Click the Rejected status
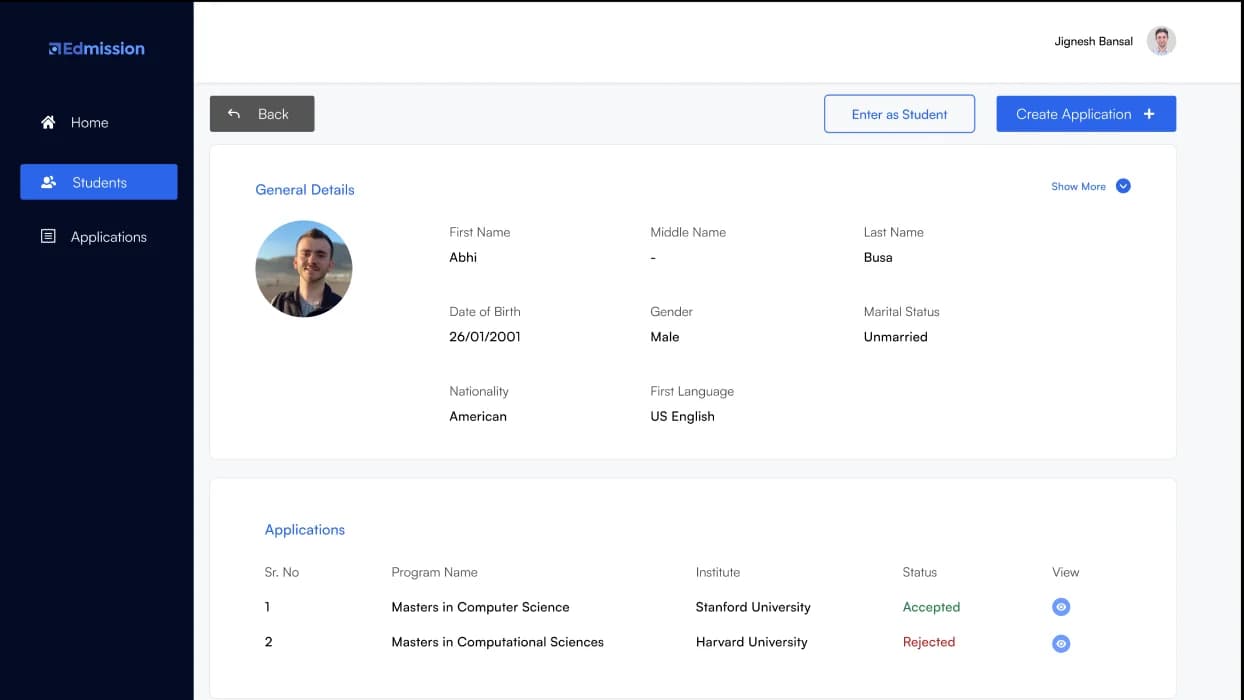1244x700 pixels. [929, 642]
